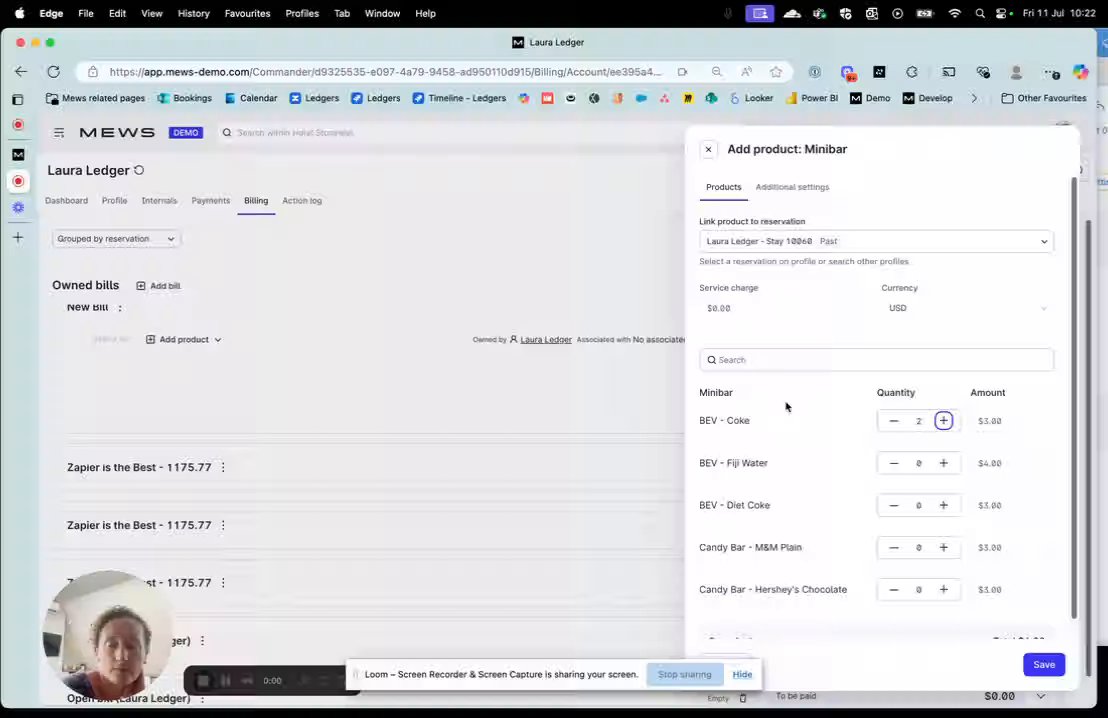1108x718 pixels.
Task: Open the History menu in menu bar
Action: click(x=193, y=13)
